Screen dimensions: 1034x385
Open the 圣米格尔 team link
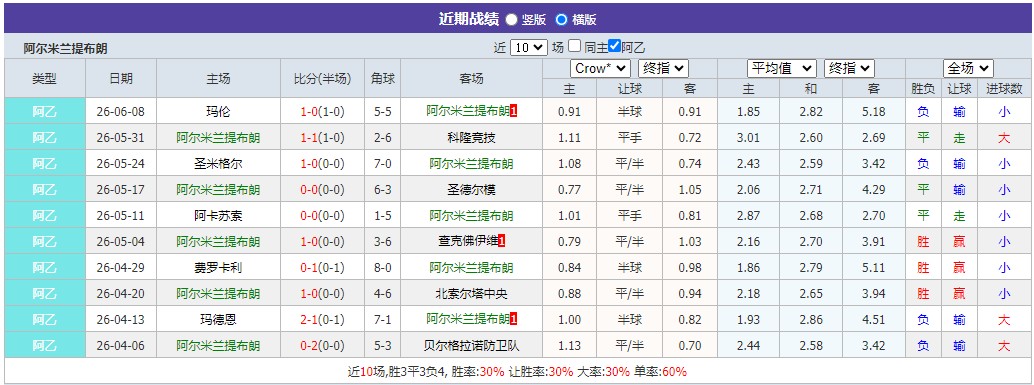pos(218,163)
